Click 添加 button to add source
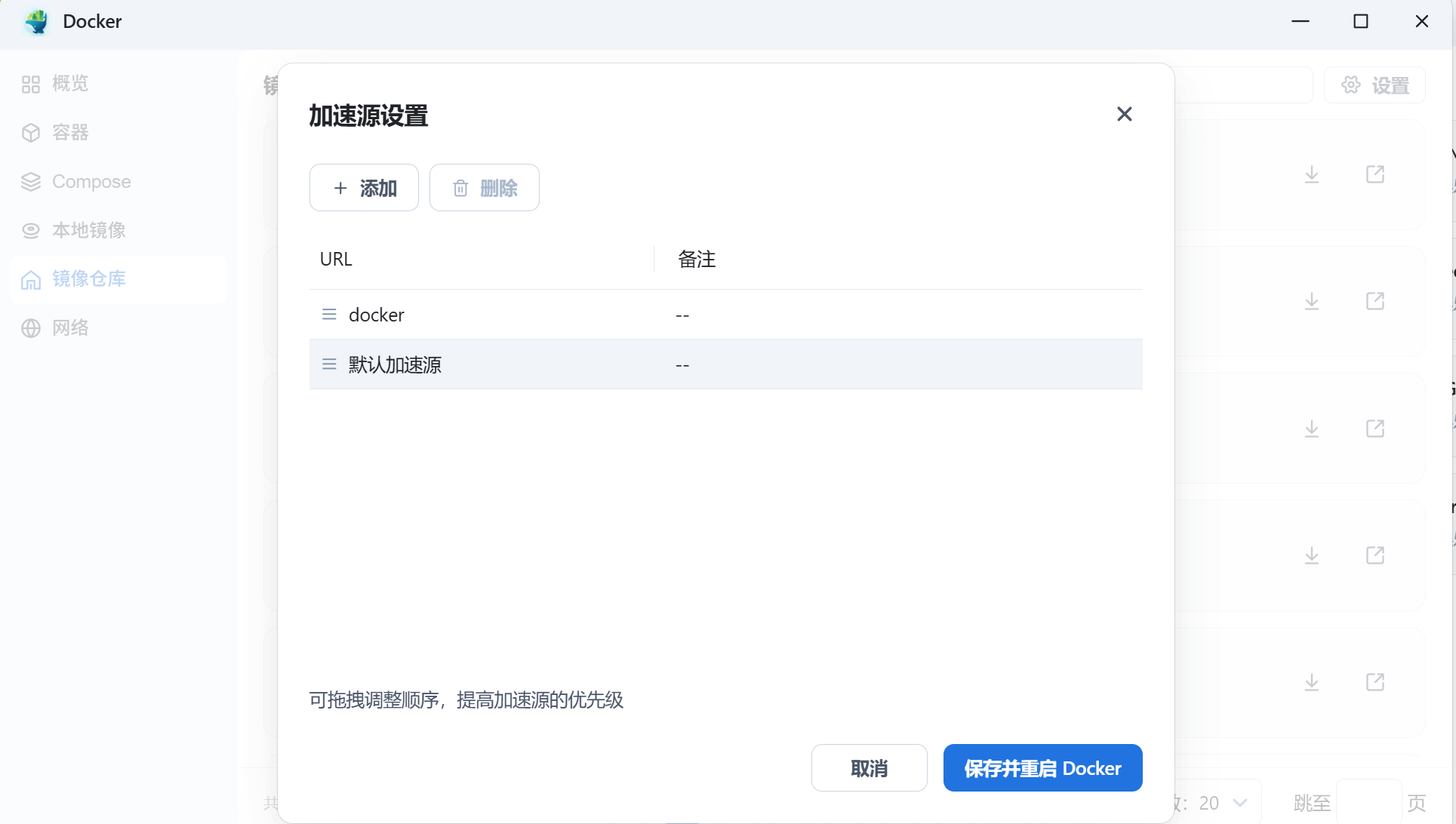This screenshot has width=1456, height=824. [364, 188]
